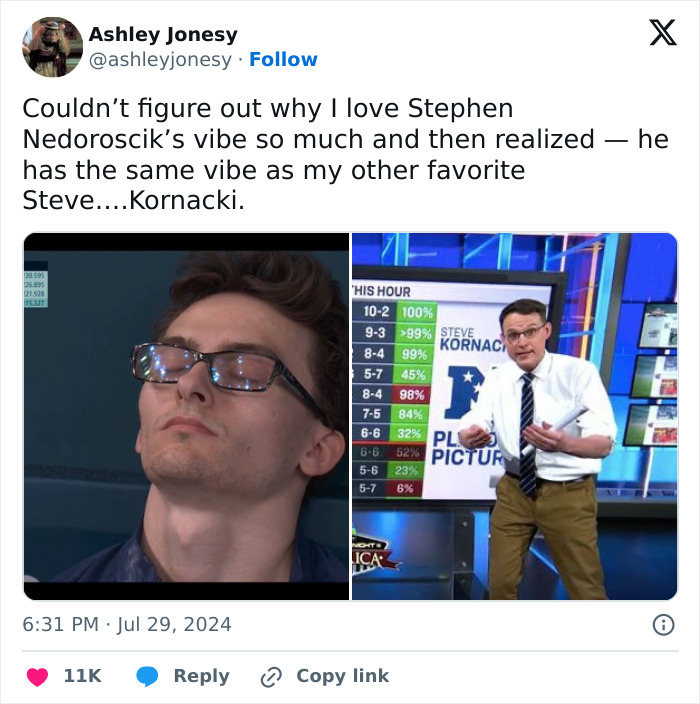The image size is (700, 704).
Task: Follow the @ashleyjonesy account
Action: tap(283, 59)
